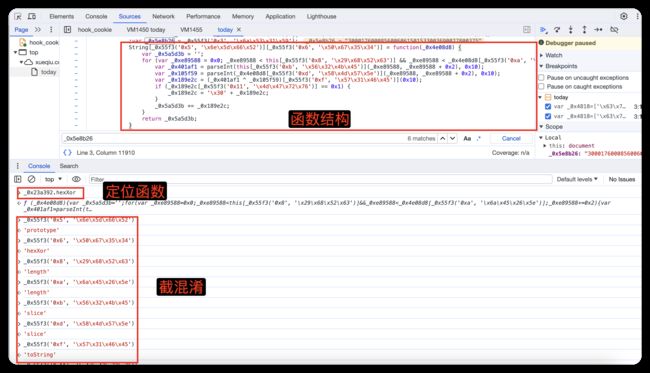Collapse the today breakpoints group
Screen dimensions: 650x373
coord(541,97)
